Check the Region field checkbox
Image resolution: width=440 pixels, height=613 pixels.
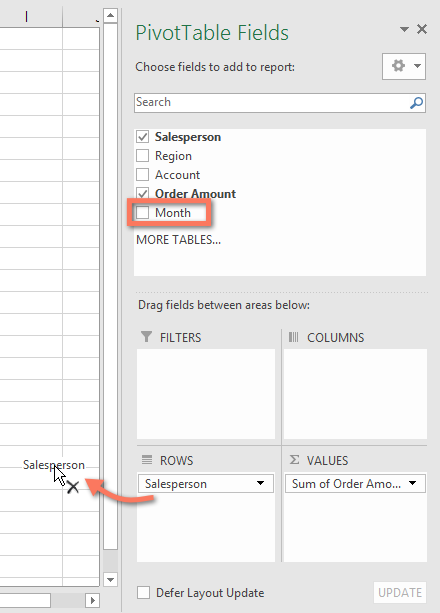(x=142, y=156)
